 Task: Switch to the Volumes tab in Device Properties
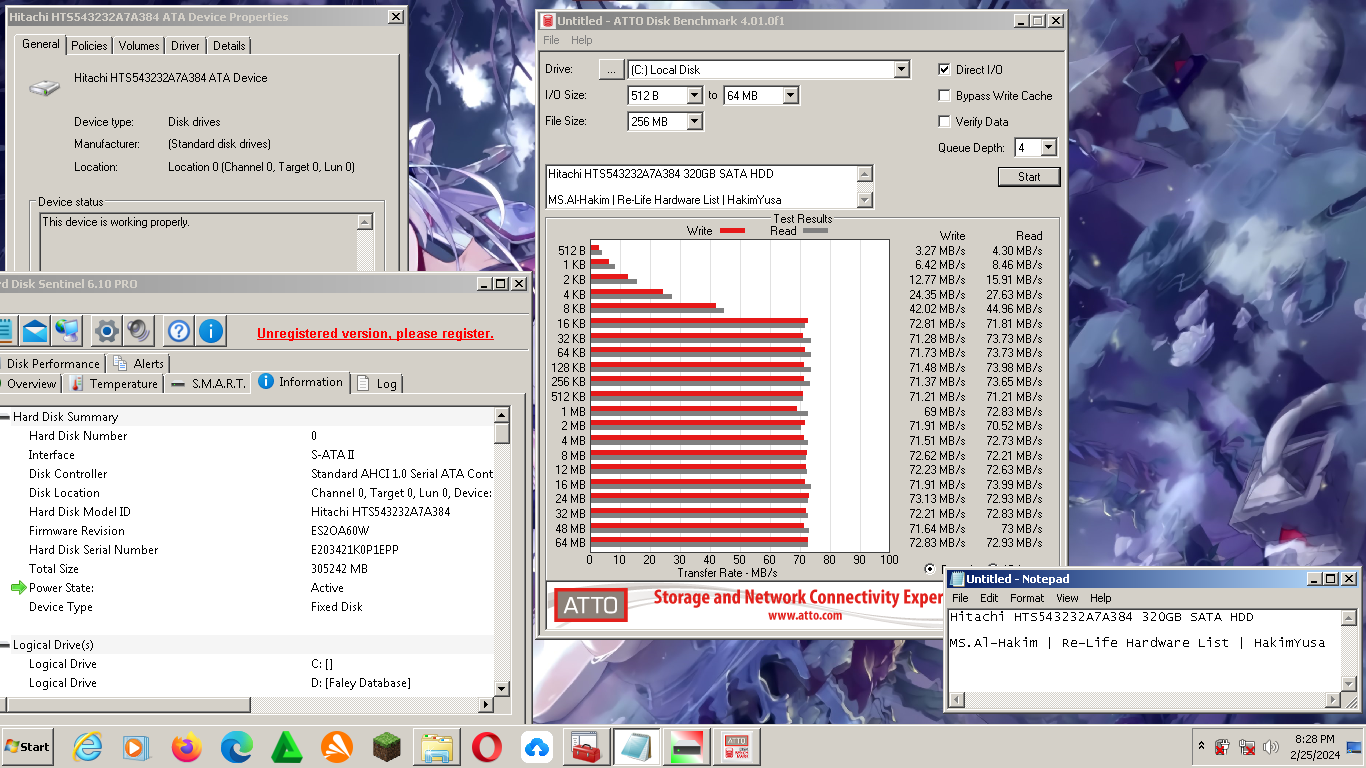click(139, 45)
